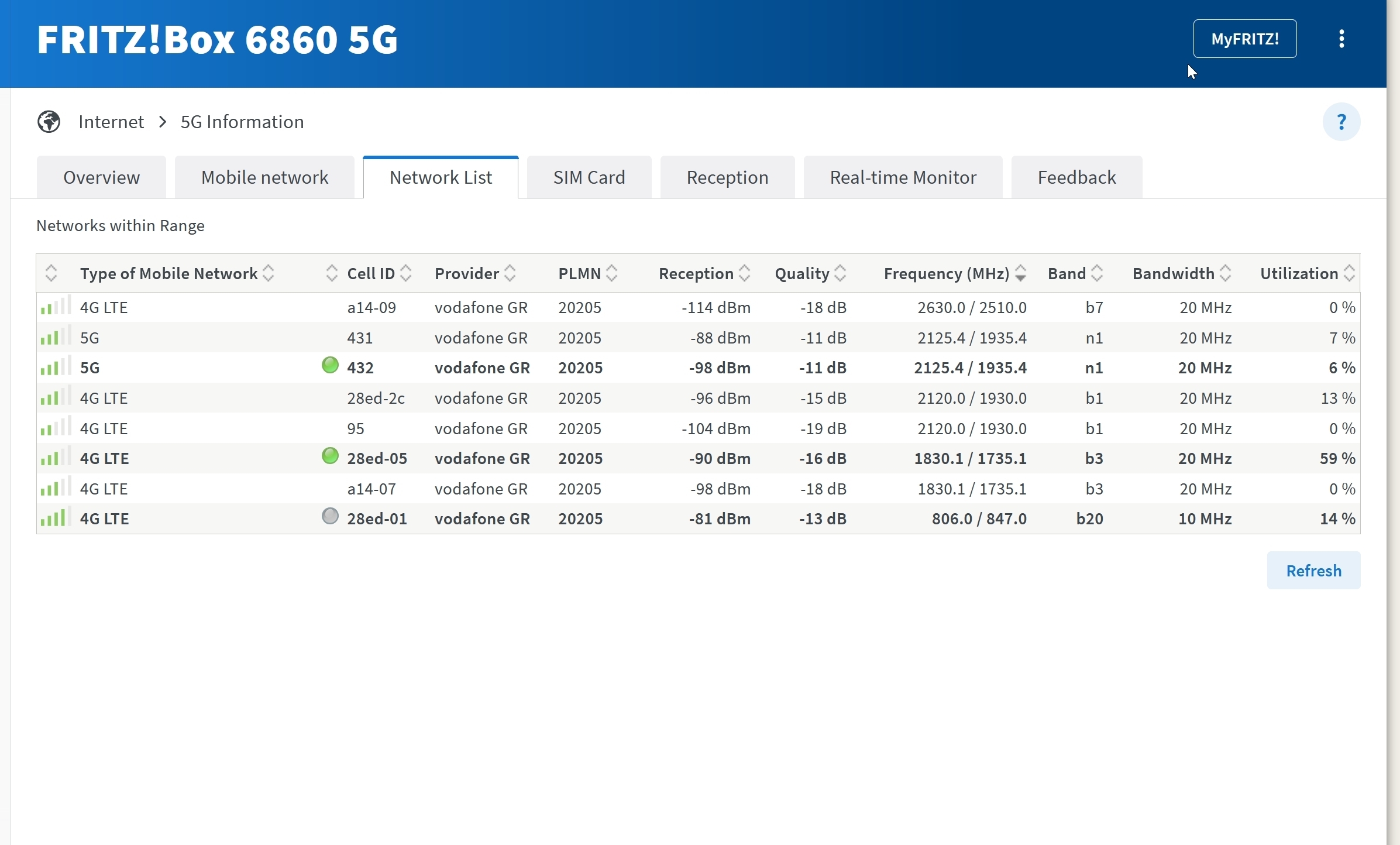The height and width of the screenshot is (845, 1400).
Task: Click the signal bars icon in the a14-07 row
Action: (56, 487)
